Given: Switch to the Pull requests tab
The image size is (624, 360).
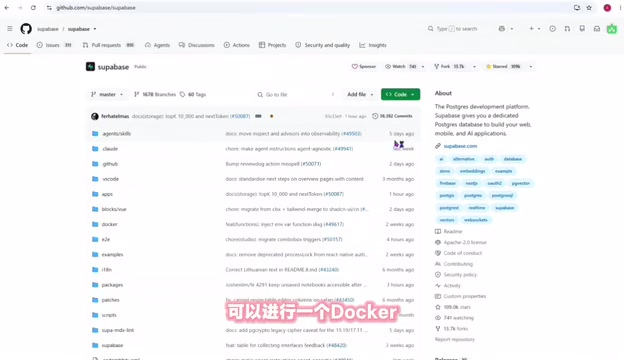Looking at the screenshot, I should click(108, 45).
